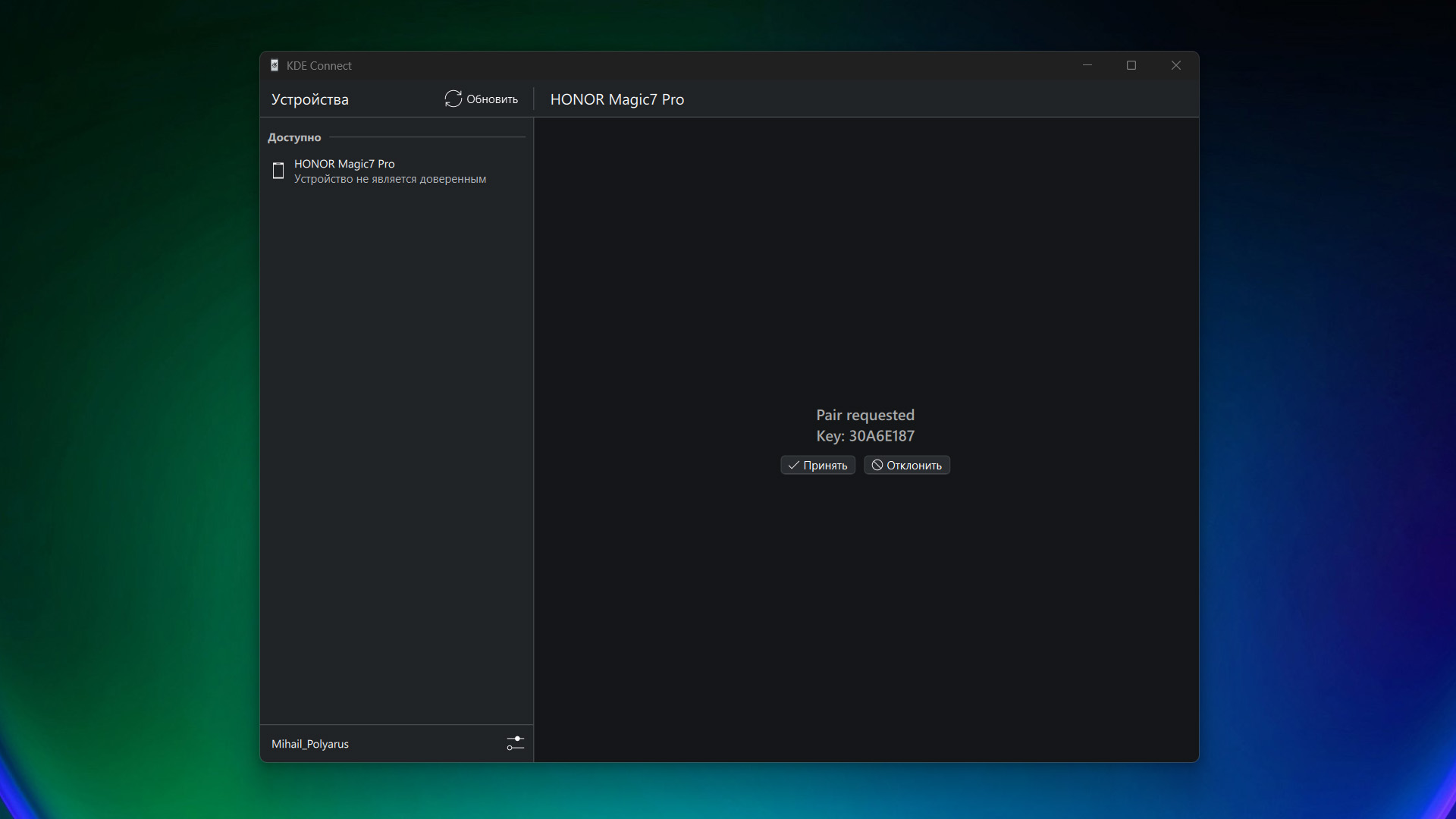Click the 'Устройство не является доверенным' status text
Viewport: 1456px width, 819px height.
tap(390, 180)
